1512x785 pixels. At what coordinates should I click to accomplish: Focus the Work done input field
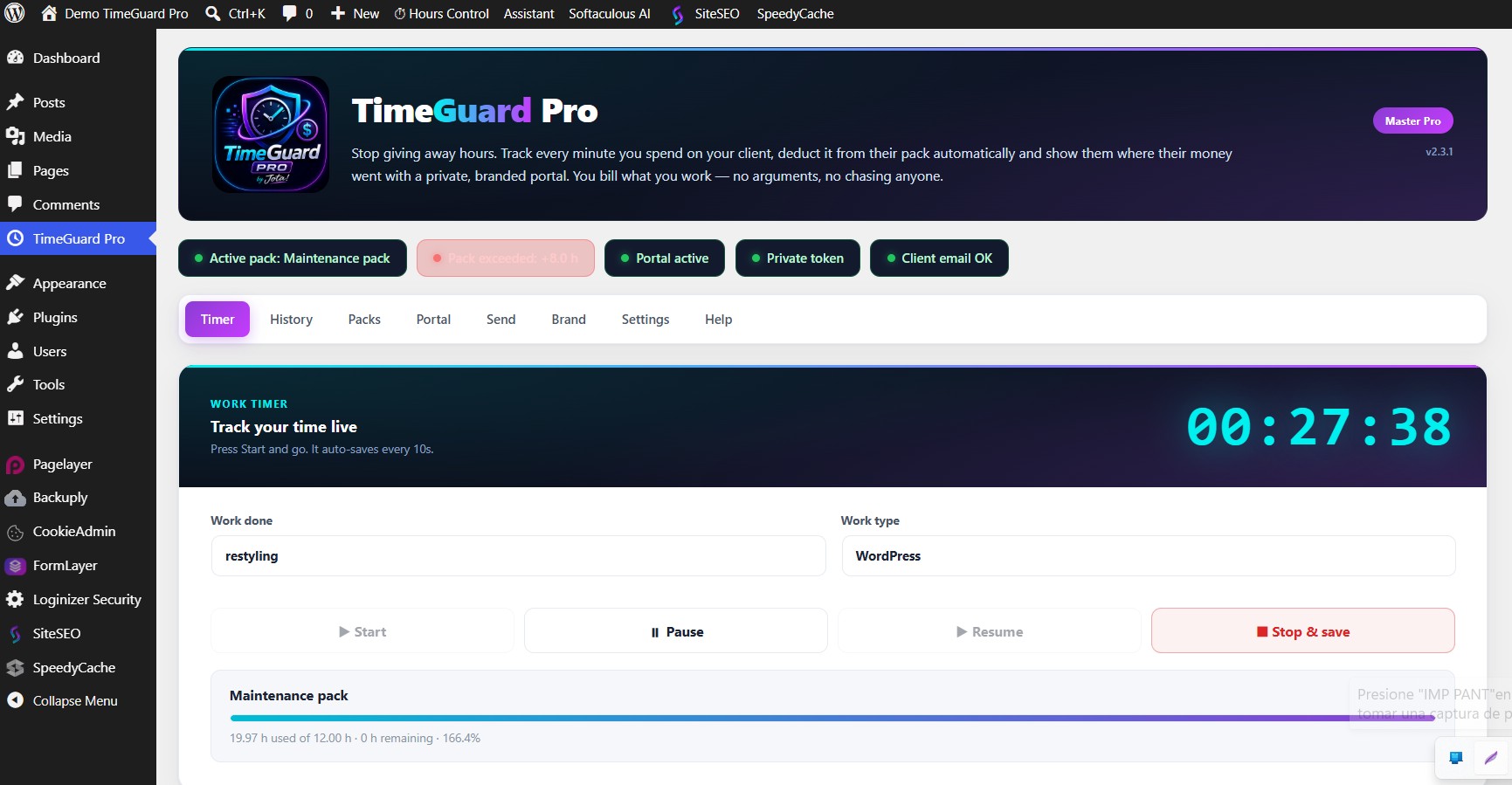[x=519, y=556]
